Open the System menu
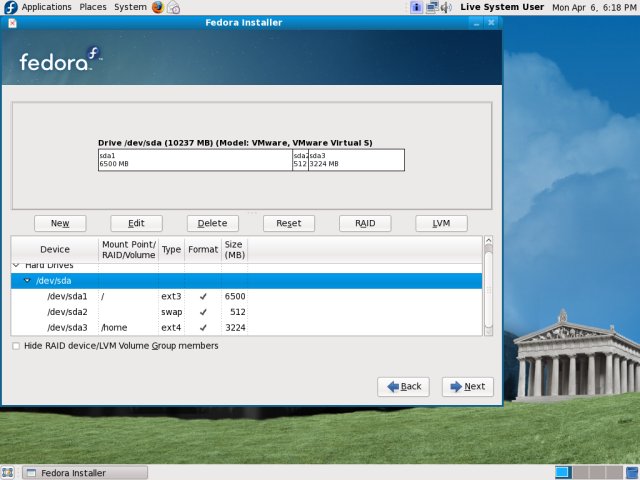Image resolution: width=640 pixels, height=480 pixels. pos(130,7)
